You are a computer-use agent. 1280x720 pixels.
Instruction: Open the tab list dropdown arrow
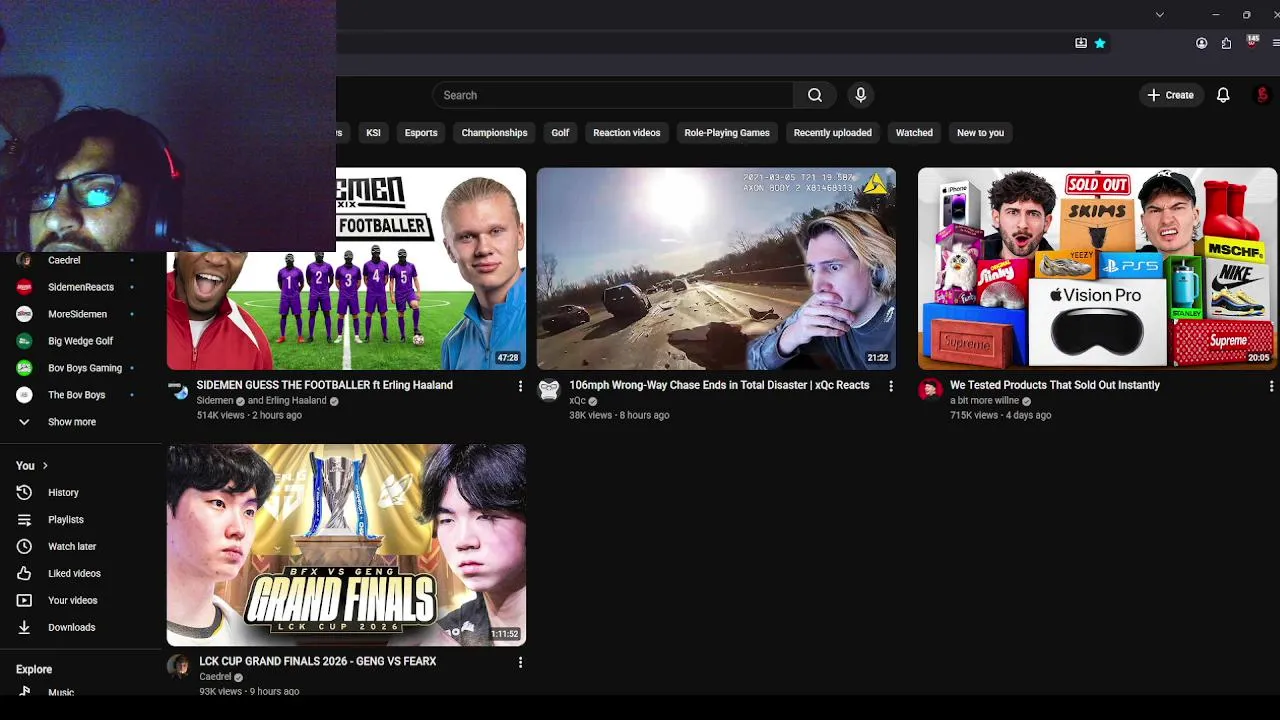(x=1160, y=15)
